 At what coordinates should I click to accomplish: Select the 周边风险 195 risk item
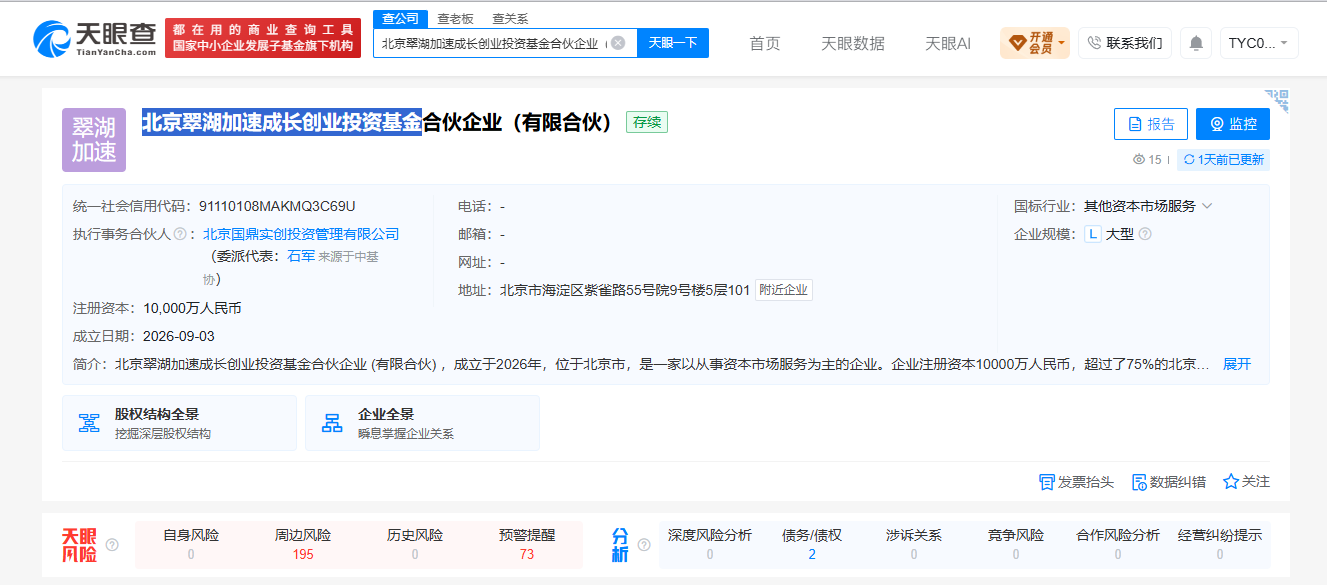(x=303, y=545)
